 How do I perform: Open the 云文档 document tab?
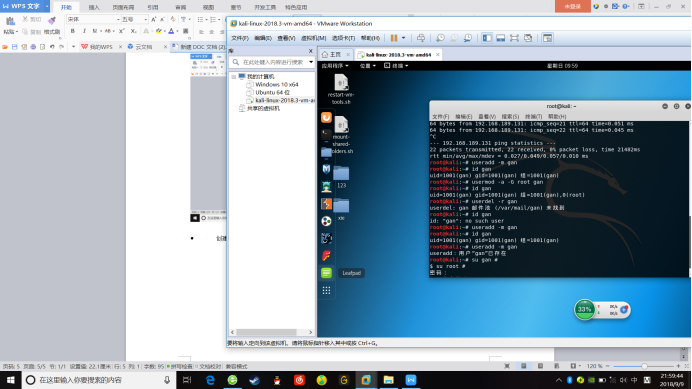pyautogui.click(x=143, y=47)
